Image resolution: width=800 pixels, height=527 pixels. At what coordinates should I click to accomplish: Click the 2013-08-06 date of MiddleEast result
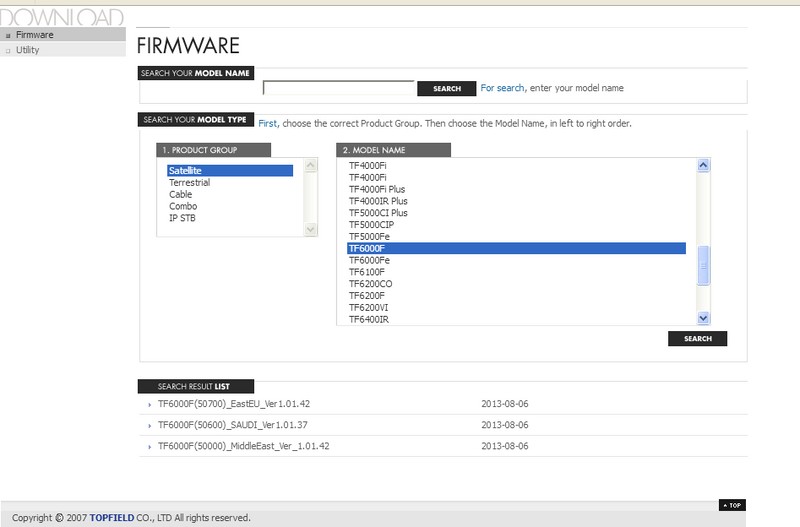(505, 446)
